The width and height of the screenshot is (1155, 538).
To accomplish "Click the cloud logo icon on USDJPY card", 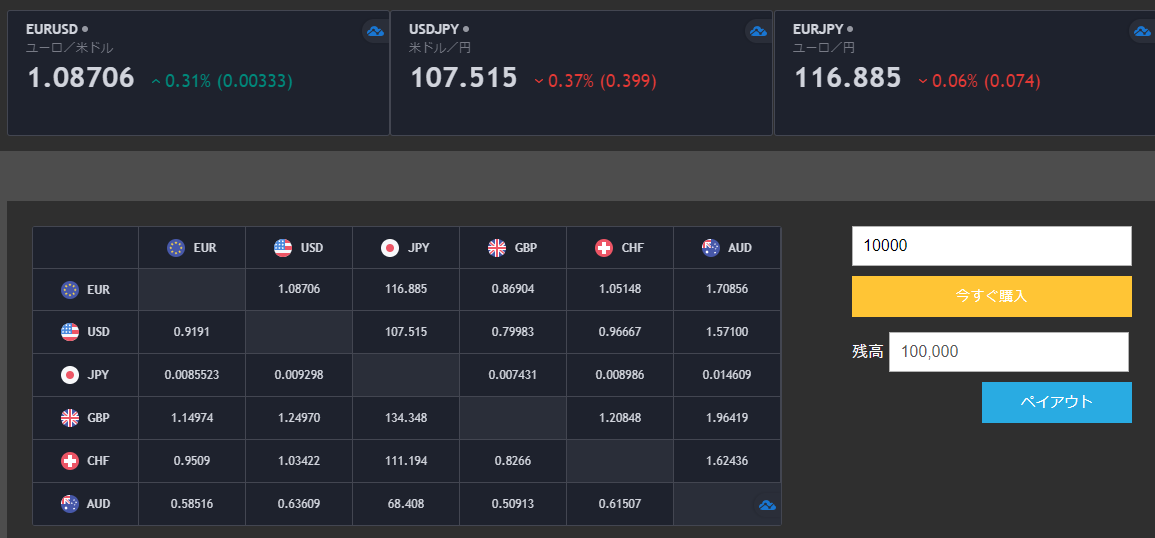I will [758, 32].
